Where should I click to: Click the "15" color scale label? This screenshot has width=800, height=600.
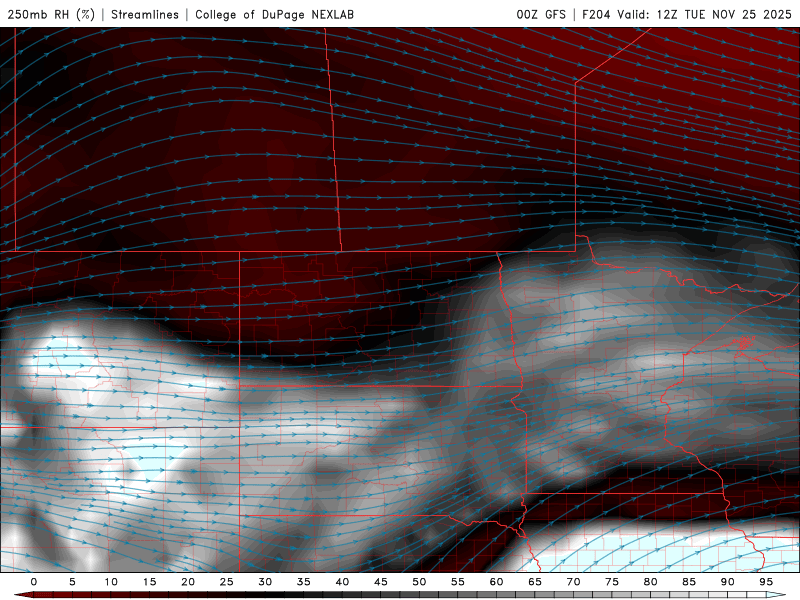[x=149, y=582]
